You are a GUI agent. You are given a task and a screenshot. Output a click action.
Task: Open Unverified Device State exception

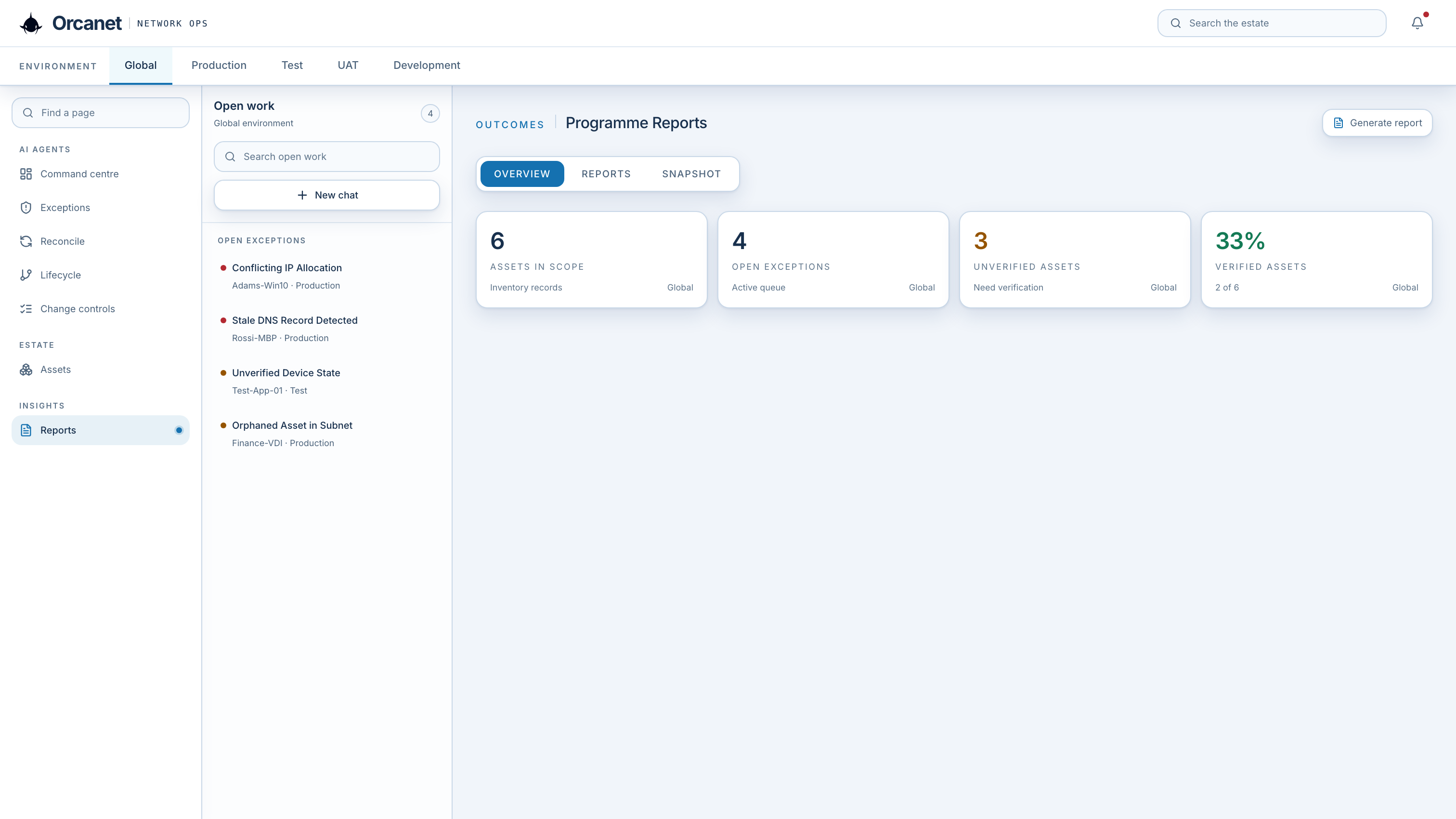tap(327, 382)
